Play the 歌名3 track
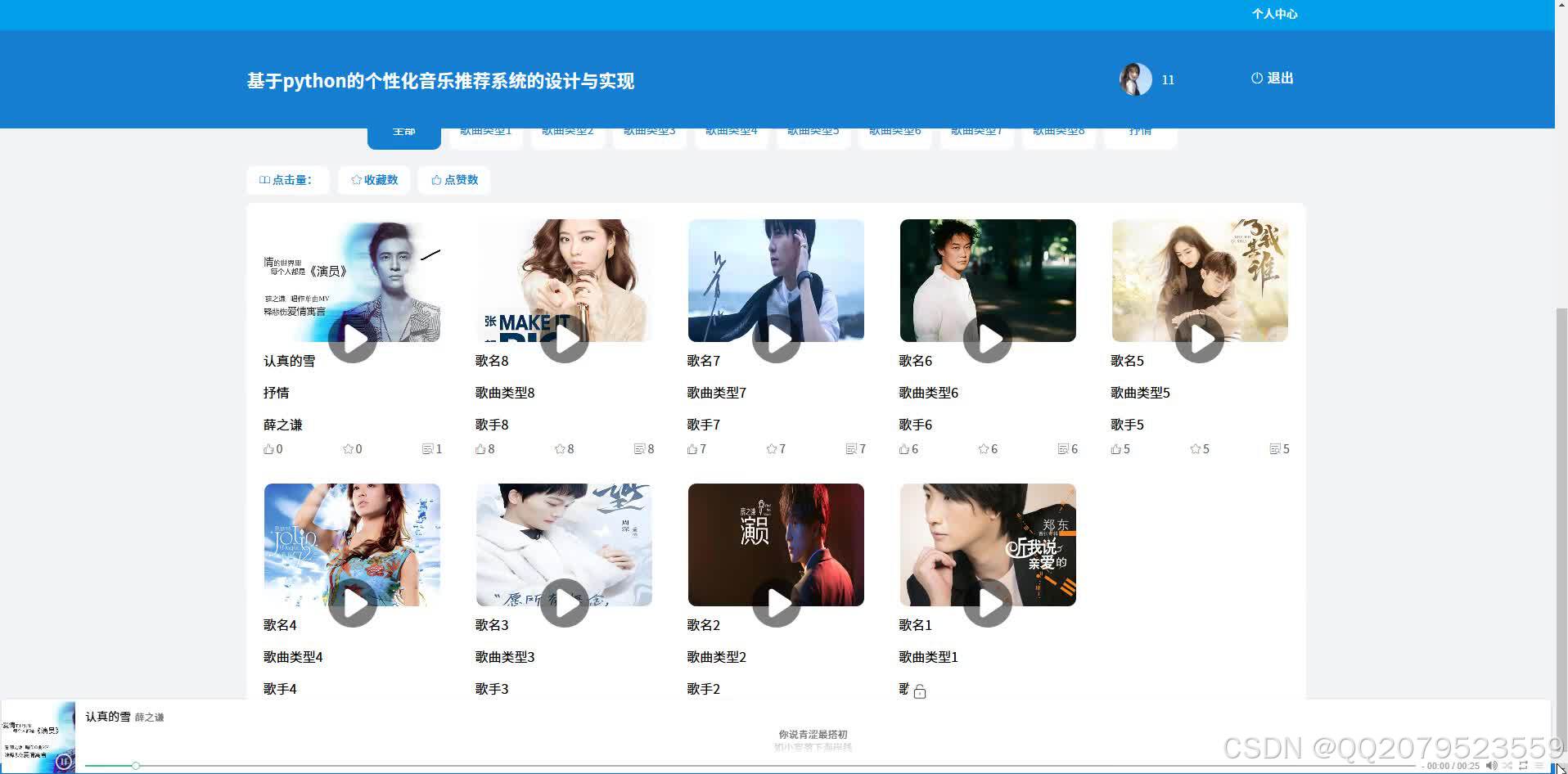The height and width of the screenshot is (774, 1568). point(565,603)
